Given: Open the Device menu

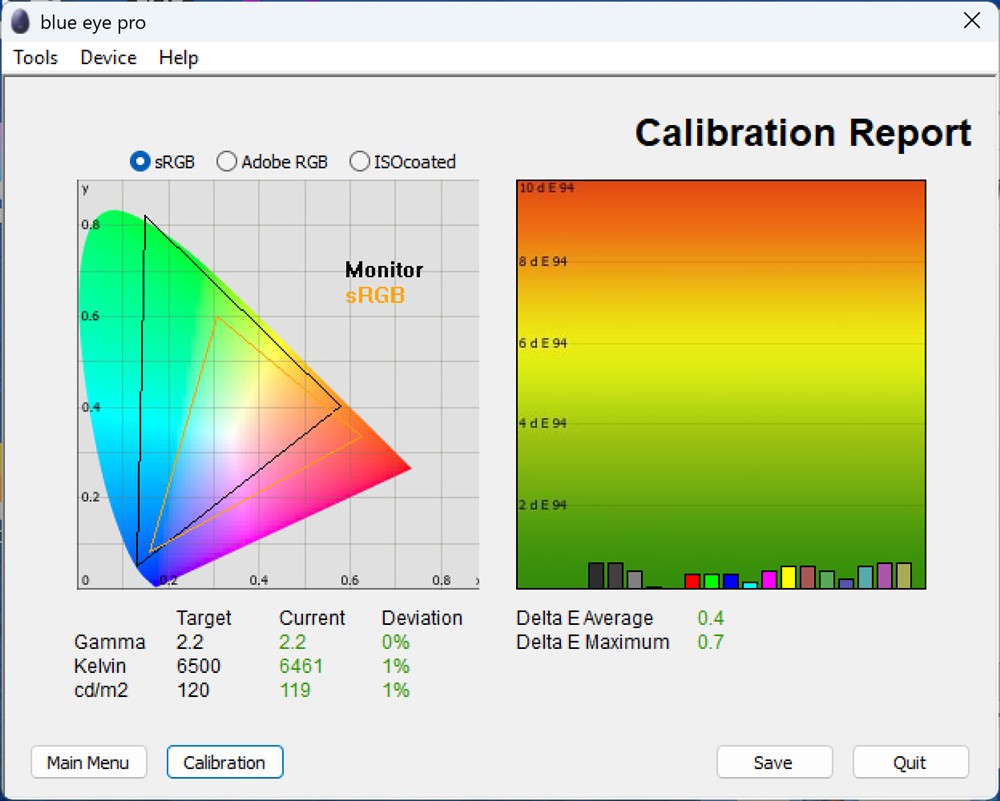Looking at the screenshot, I should coord(108,58).
